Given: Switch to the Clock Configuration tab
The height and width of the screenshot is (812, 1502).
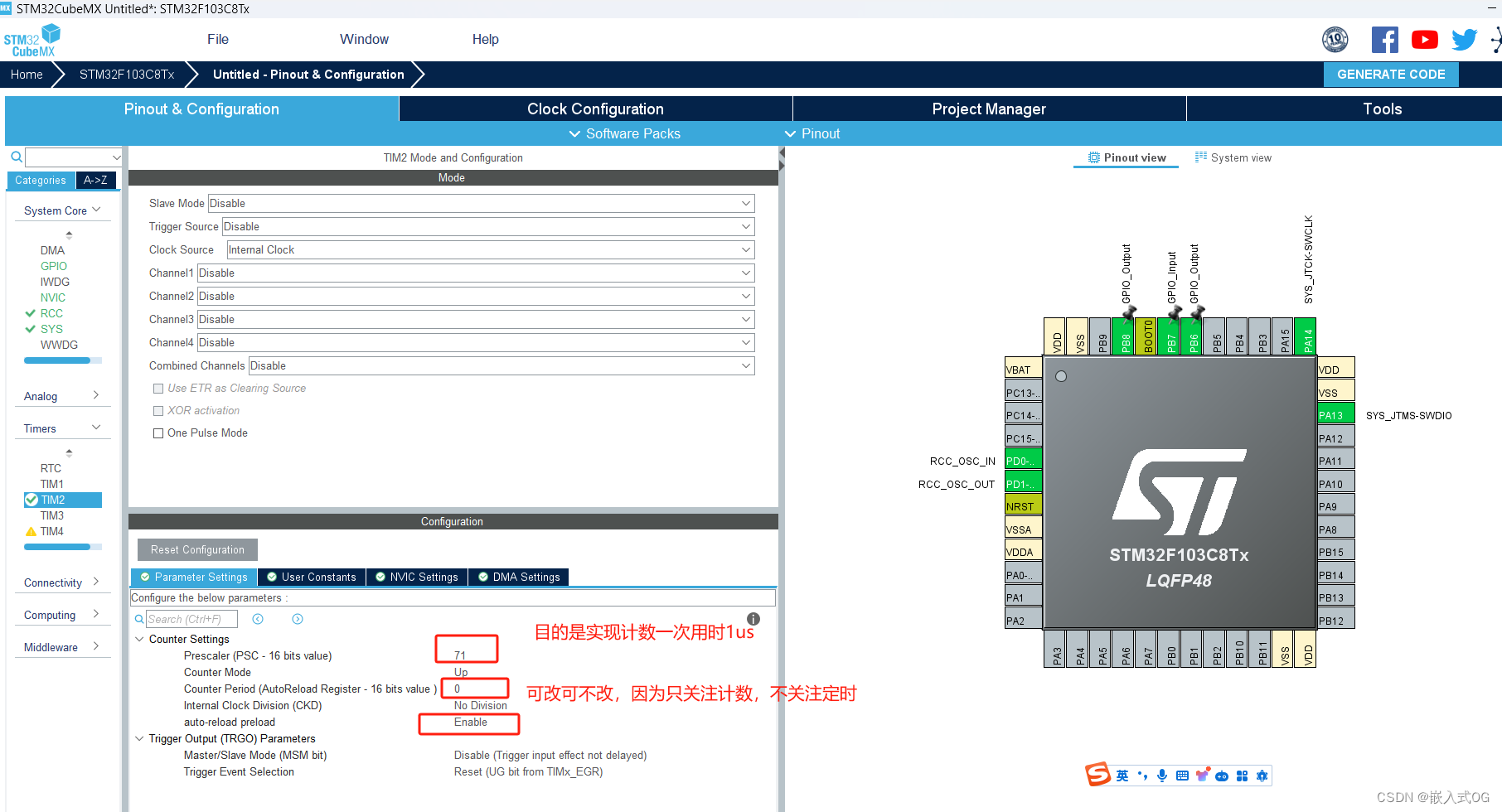Looking at the screenshot, I should pyautogui.click(x=594, y=109).
